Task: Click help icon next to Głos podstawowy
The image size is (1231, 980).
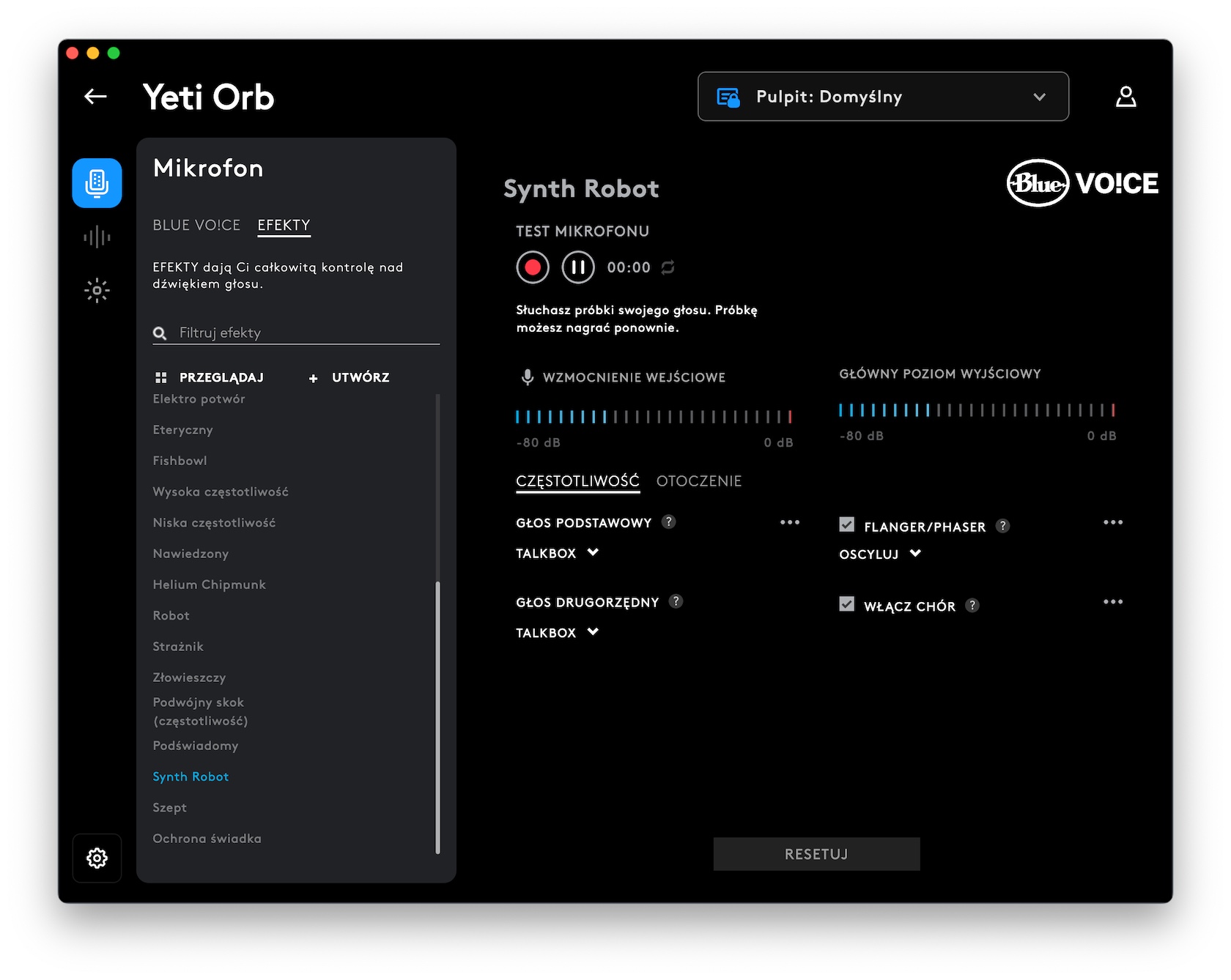Action: coord(668,522)
